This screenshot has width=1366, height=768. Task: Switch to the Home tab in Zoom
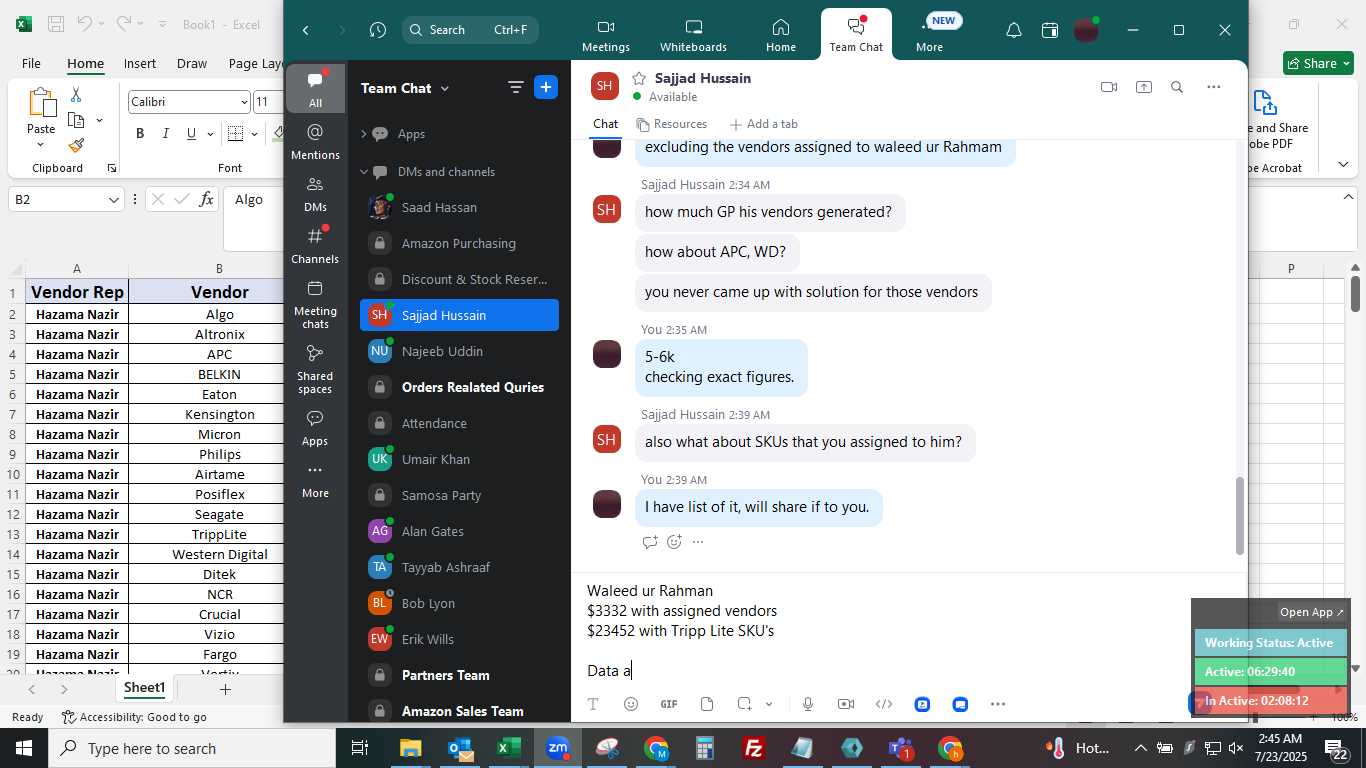tap(781, 35)
